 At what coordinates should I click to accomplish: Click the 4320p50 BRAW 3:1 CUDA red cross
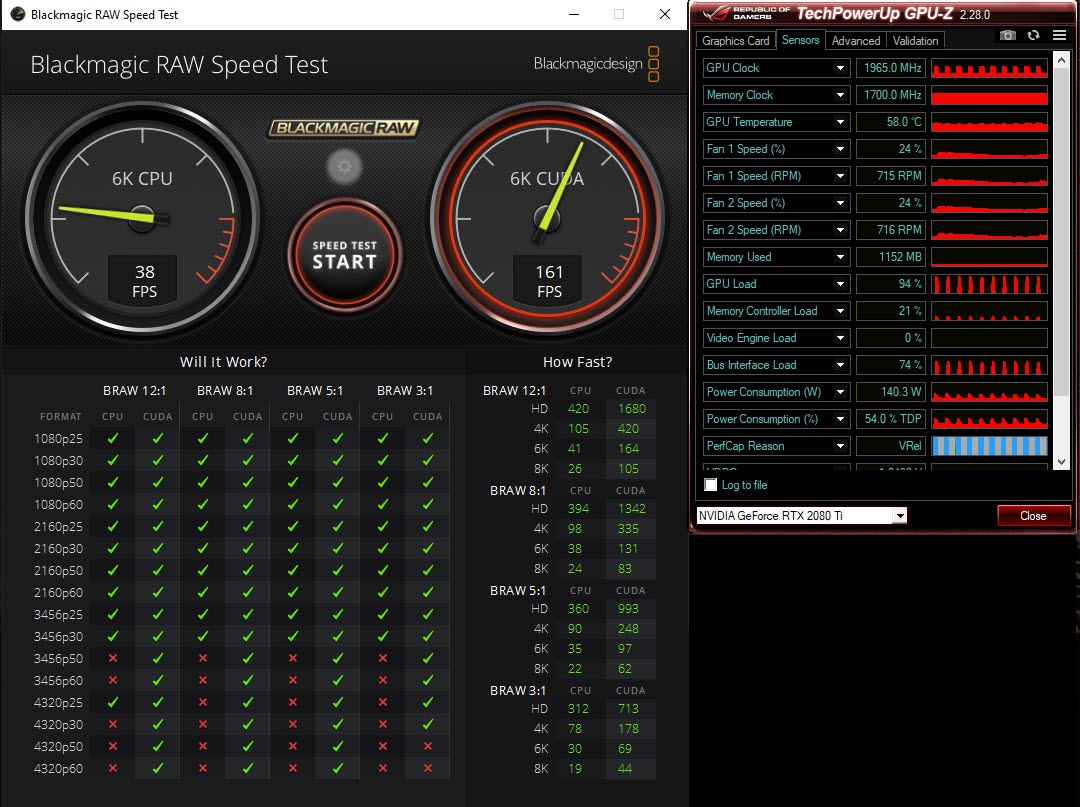click(428, 746)
